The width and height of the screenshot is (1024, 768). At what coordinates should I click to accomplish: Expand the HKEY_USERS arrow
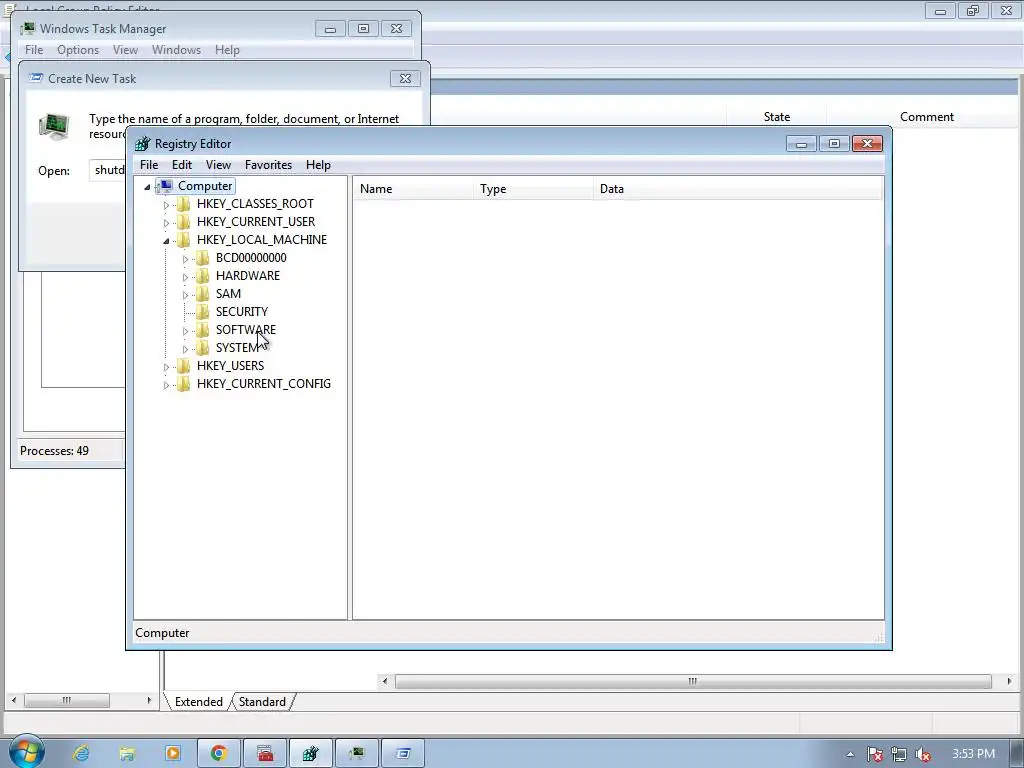point(166,367)
